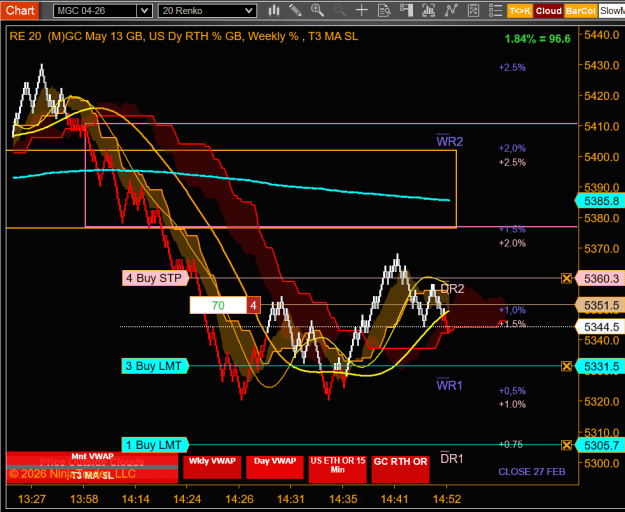
Task: Click the 5331.5 price marker
Action: point(600,366)
